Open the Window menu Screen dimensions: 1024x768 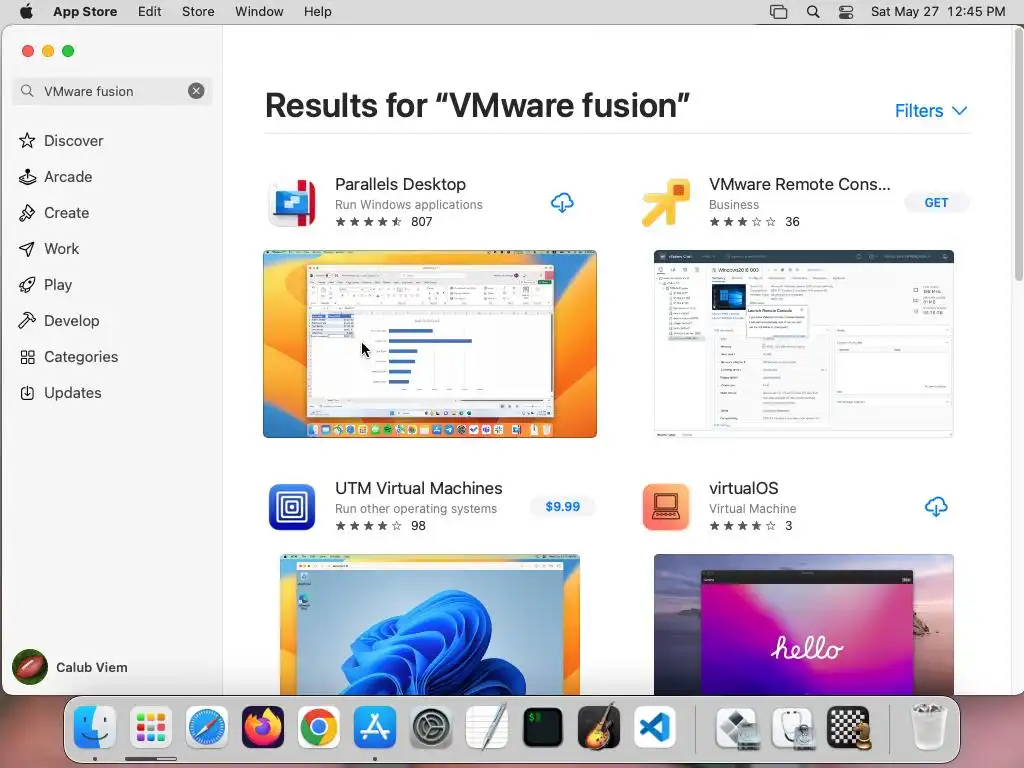pos(259,12)
